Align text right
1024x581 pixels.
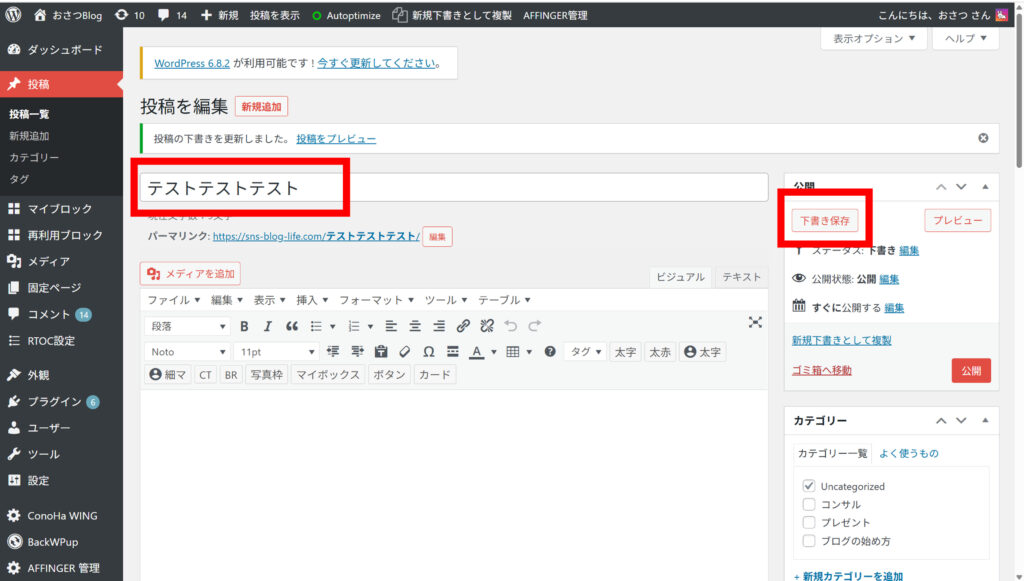pyautogui.click(x=439, y=326)
